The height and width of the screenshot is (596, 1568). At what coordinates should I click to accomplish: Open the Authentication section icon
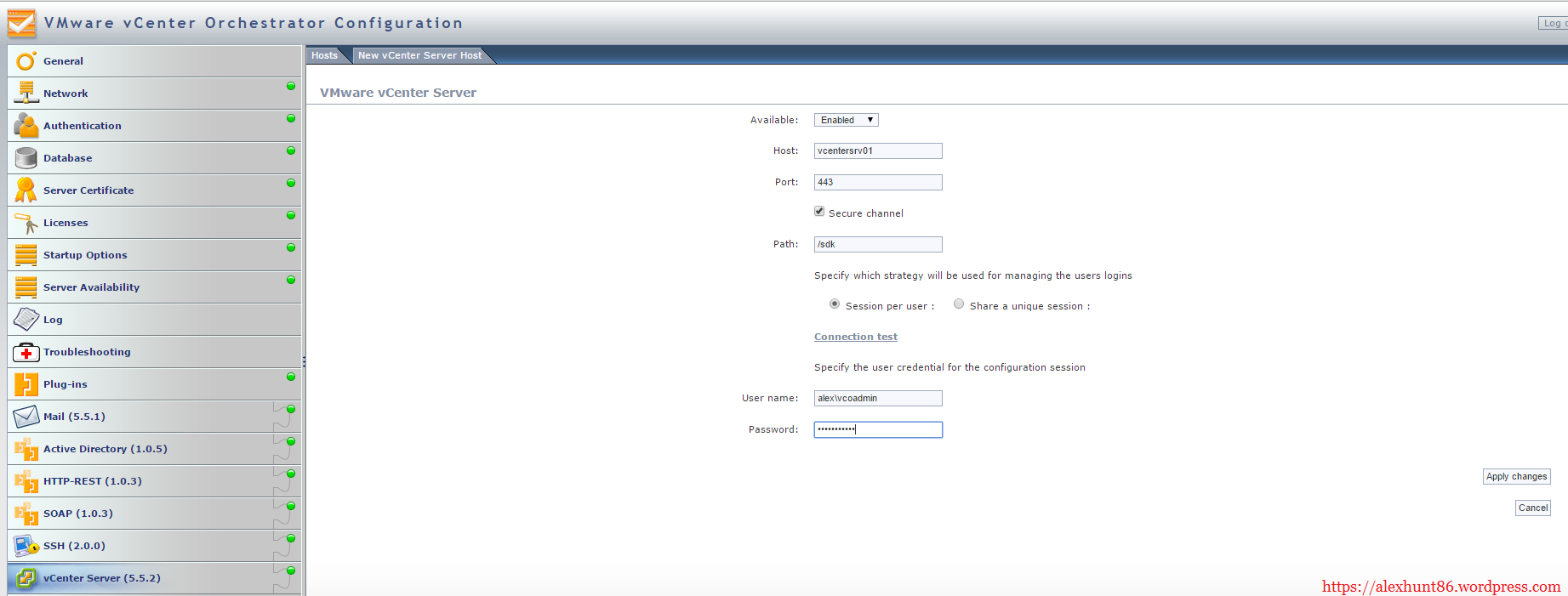26,126
